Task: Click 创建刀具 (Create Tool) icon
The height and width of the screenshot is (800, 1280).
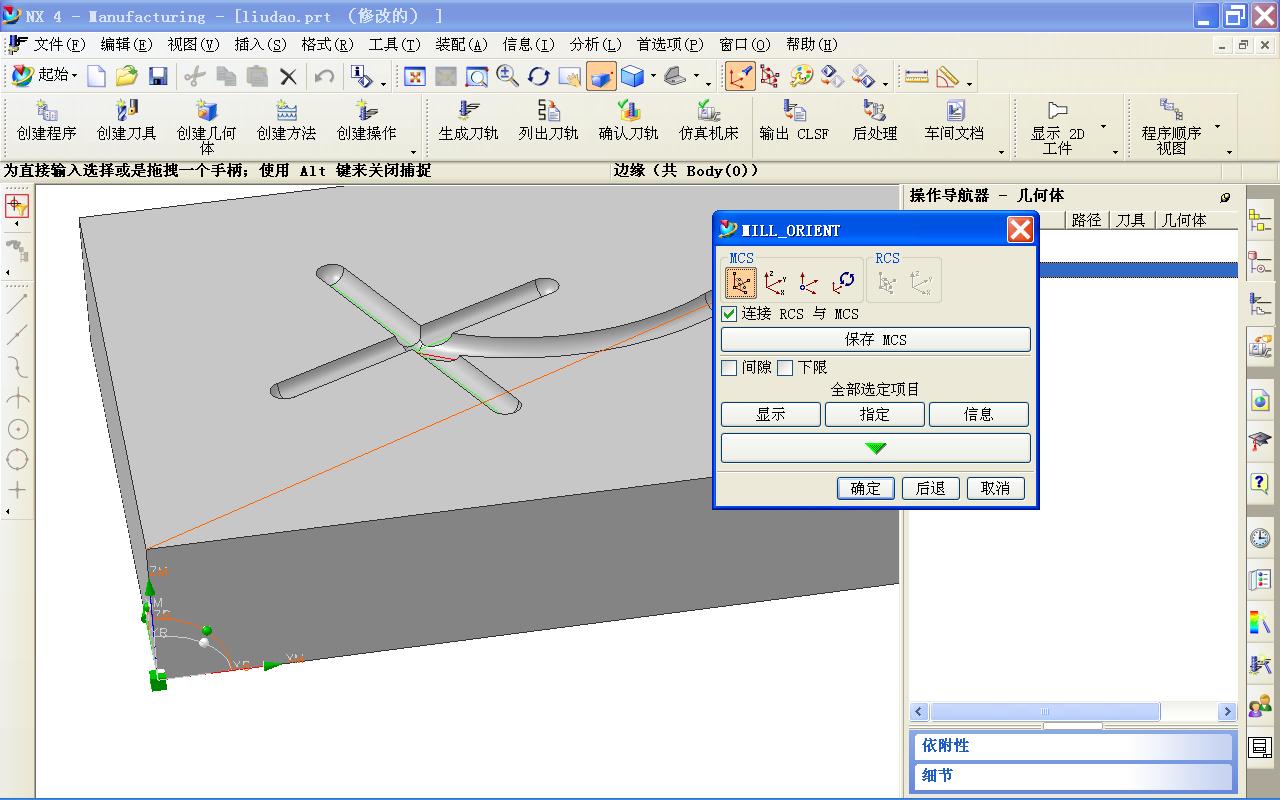Action: [127, 121]
